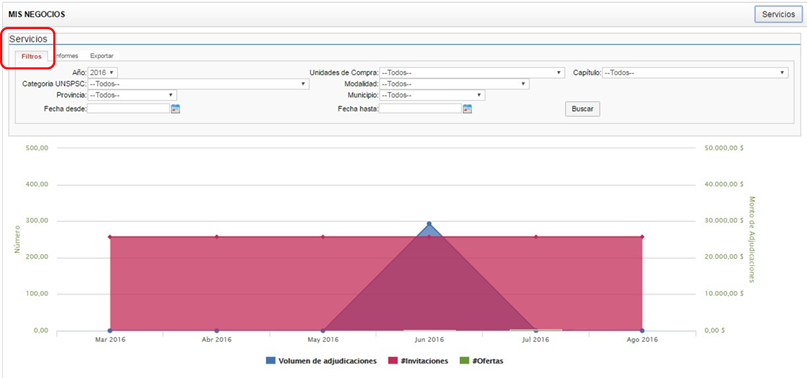
Task: Click the Buscar button
Action: tap(583, 109)
